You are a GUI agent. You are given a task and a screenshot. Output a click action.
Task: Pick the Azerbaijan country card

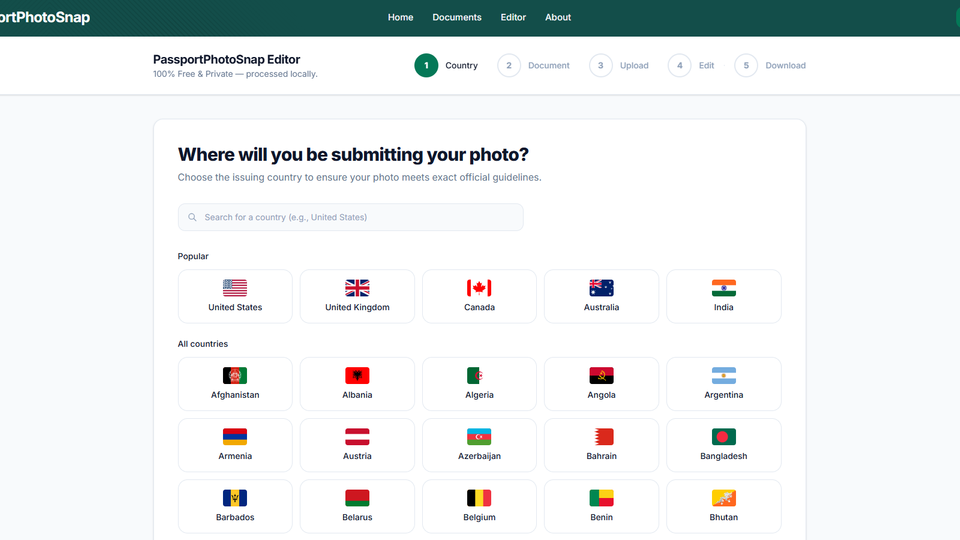pyautogui.click(x=479, y=445)
